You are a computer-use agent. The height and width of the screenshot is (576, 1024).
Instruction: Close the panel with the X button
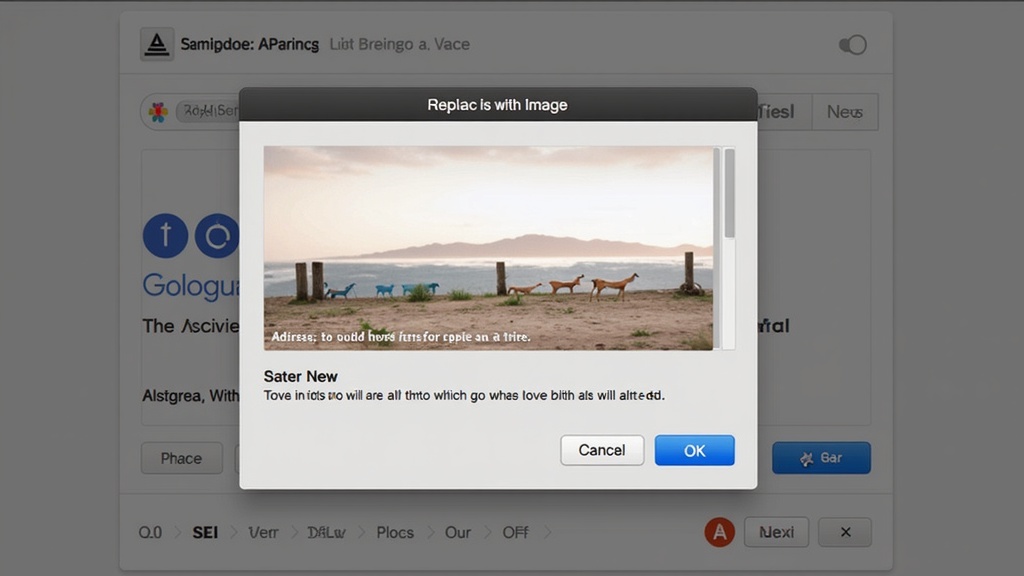point(845,532)
